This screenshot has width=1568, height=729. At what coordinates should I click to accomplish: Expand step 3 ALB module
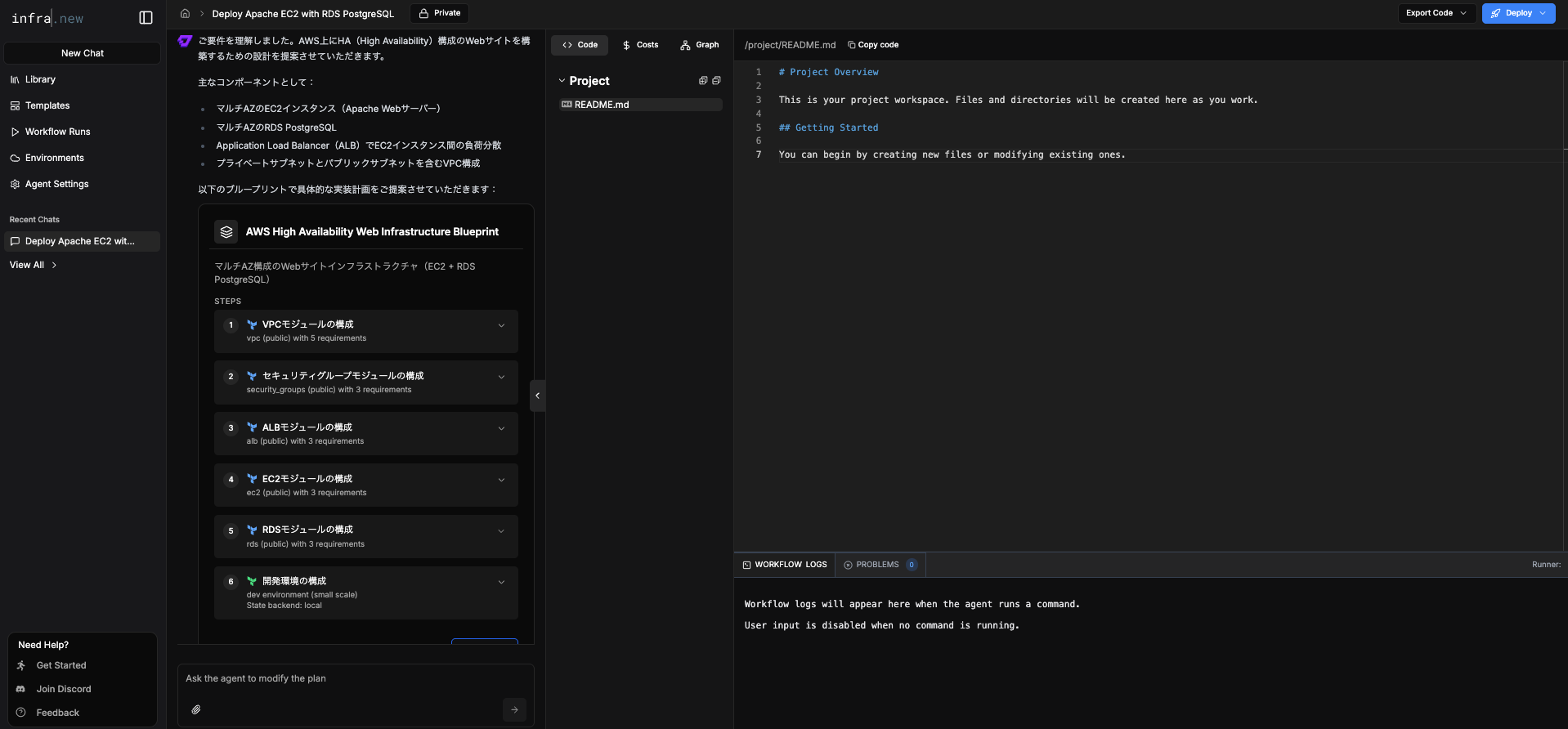501,428
